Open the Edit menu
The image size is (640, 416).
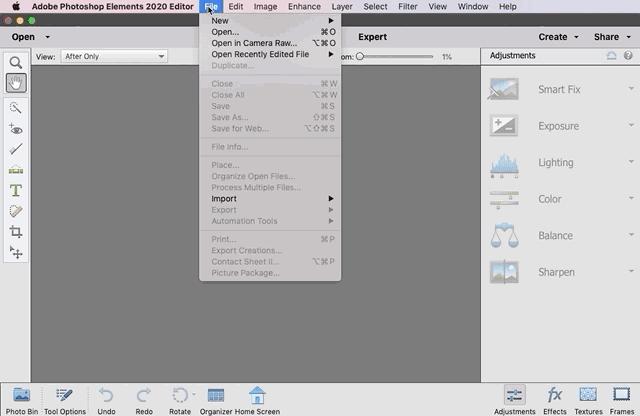(x=236, y=7)
